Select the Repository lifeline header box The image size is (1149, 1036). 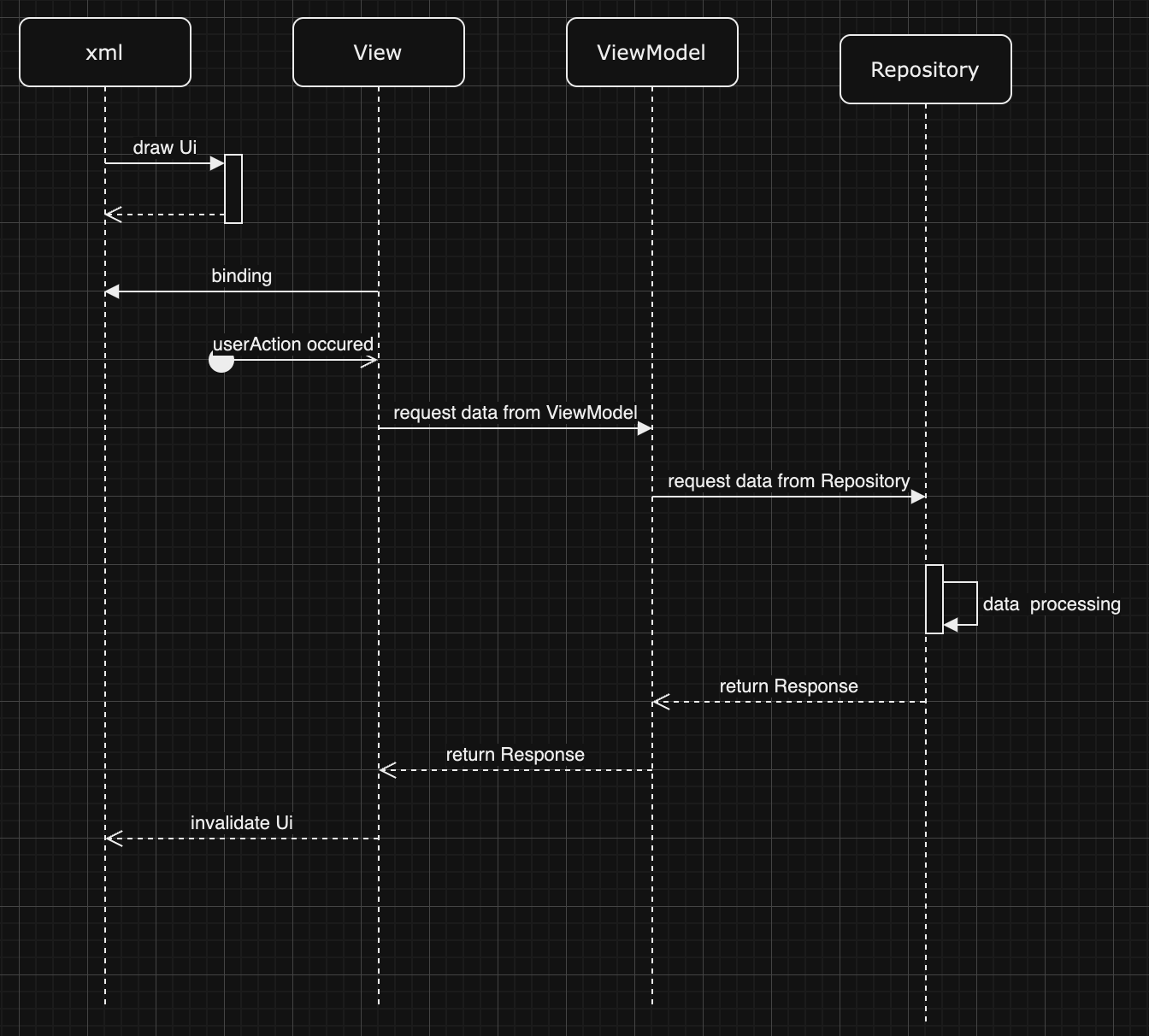coord(925,69)
